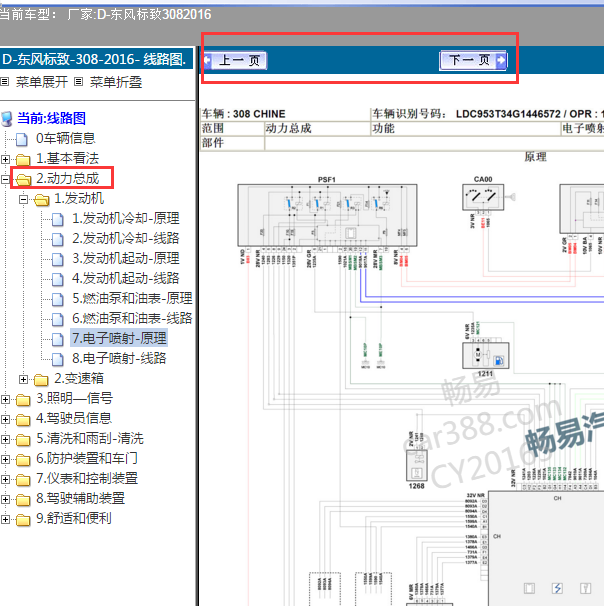Open 4.发动机起动-线路 diagram
This screenshot has width=604, height=606.
pyautogui.click(x=126, y=278)
